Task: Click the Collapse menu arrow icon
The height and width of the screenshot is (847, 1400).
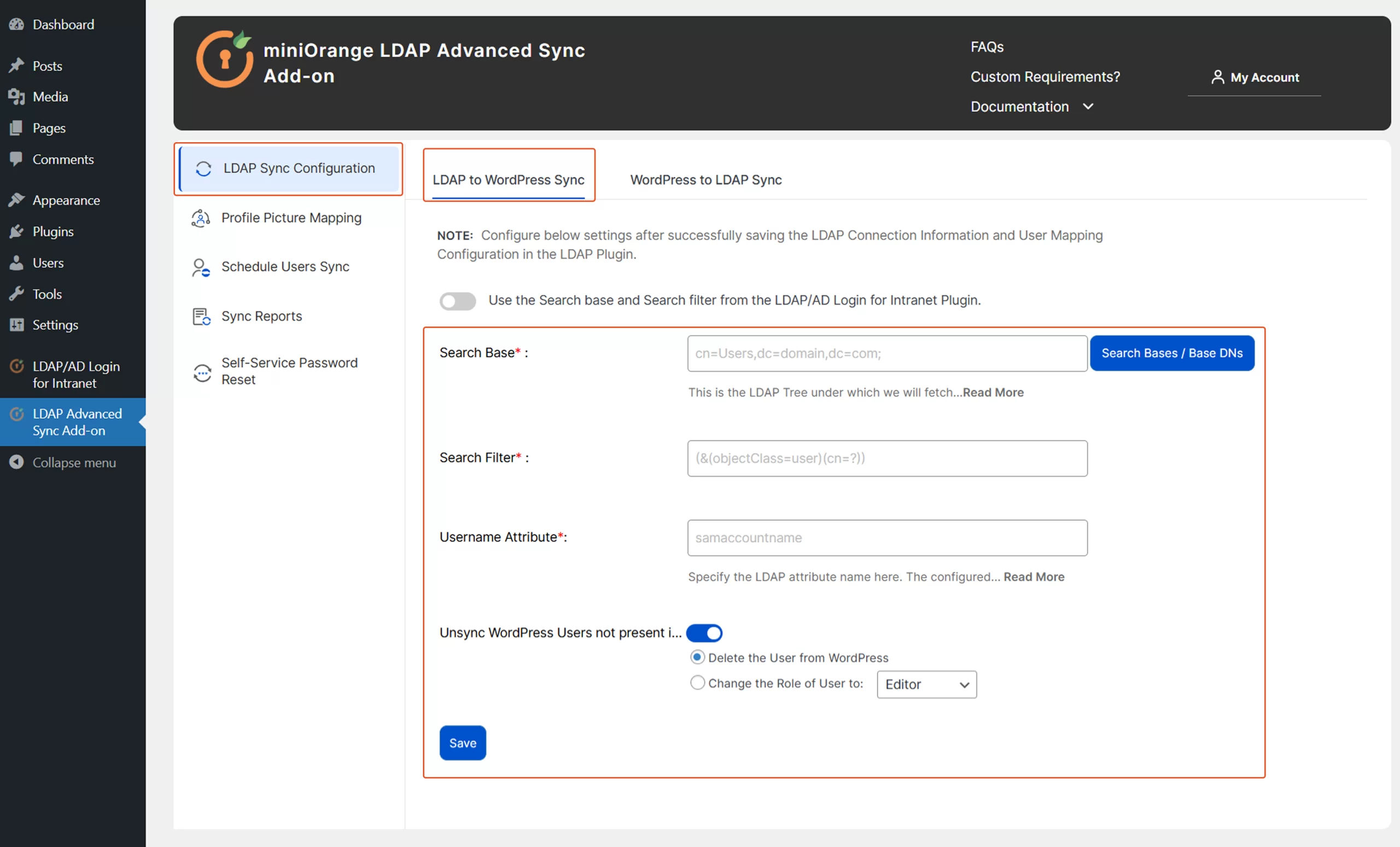Action: (x=16, y=463)
